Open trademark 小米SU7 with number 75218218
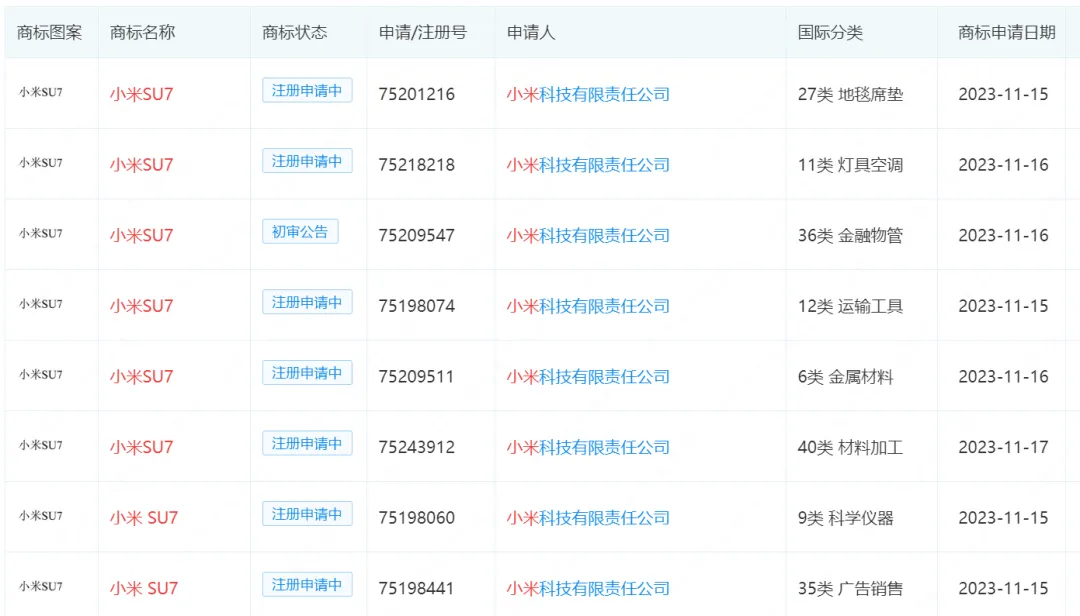 coord(141,165)
